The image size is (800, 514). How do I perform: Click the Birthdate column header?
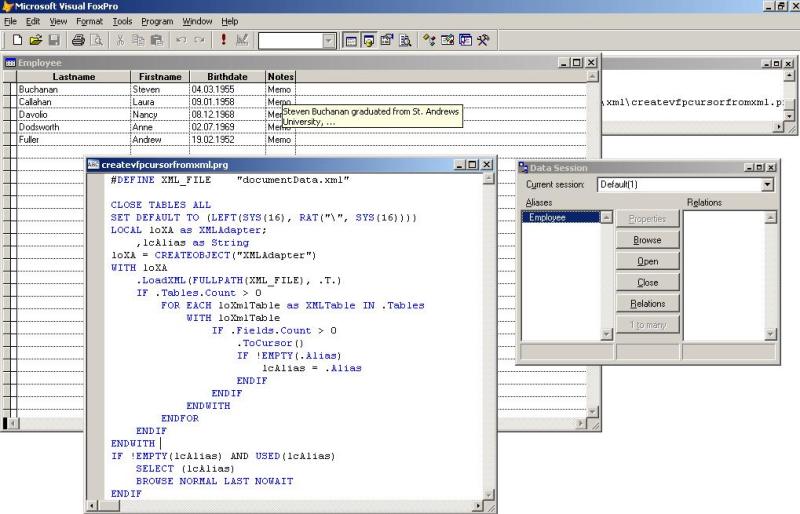click(228, 77)
